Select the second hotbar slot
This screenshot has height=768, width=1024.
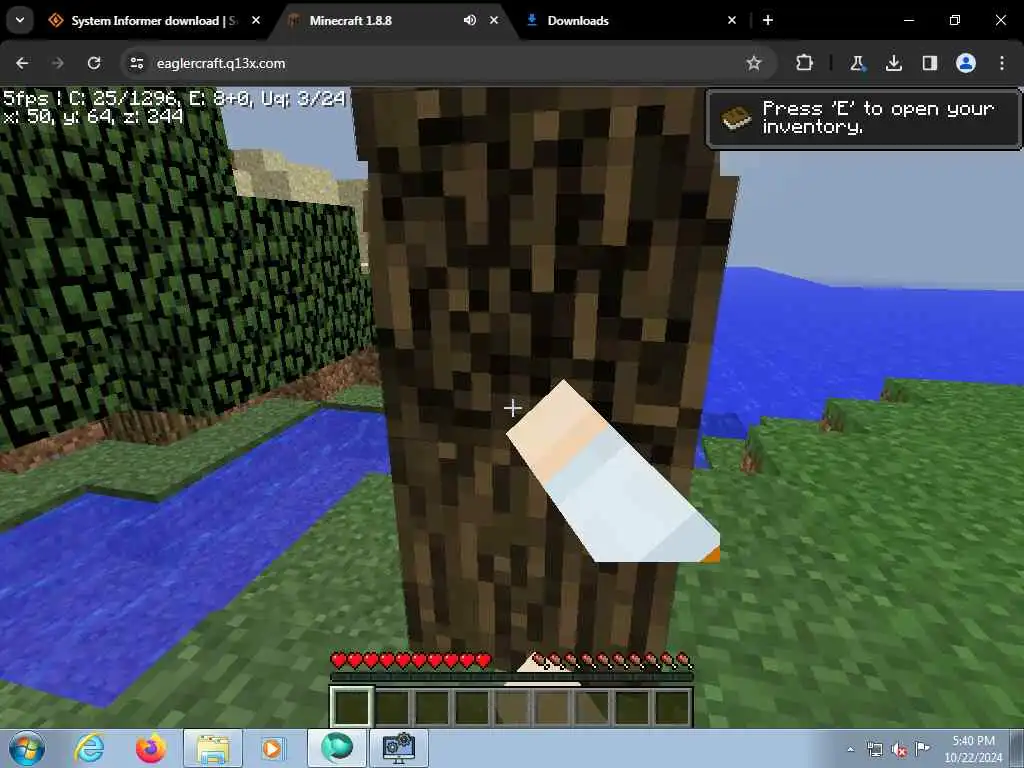[392, 706]
